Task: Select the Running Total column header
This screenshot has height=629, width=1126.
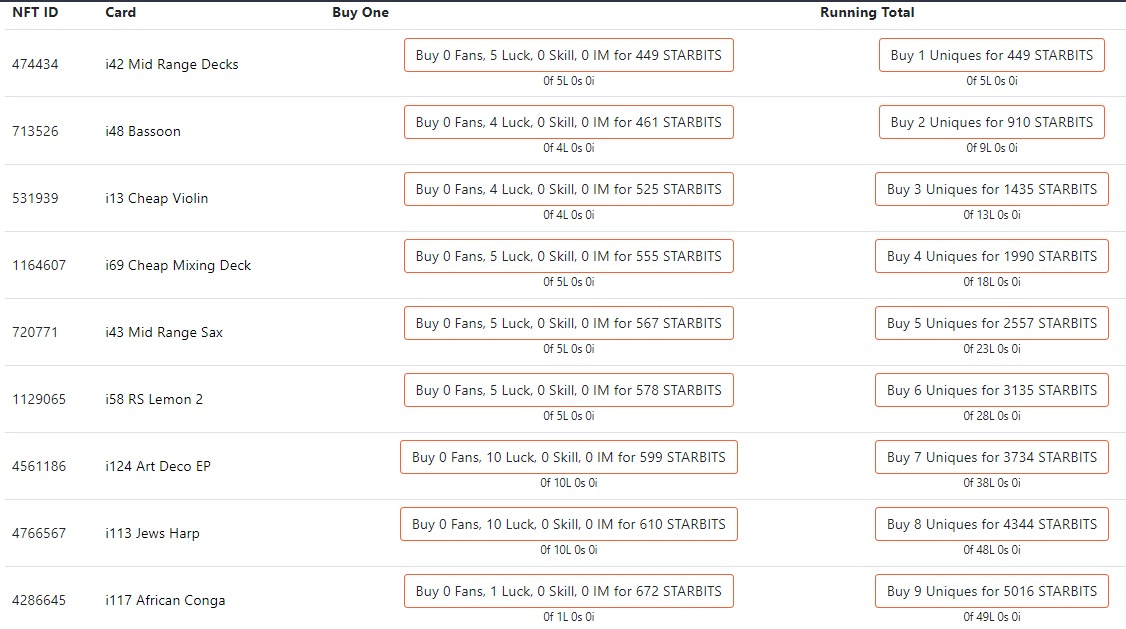Action: click(867, 12)
